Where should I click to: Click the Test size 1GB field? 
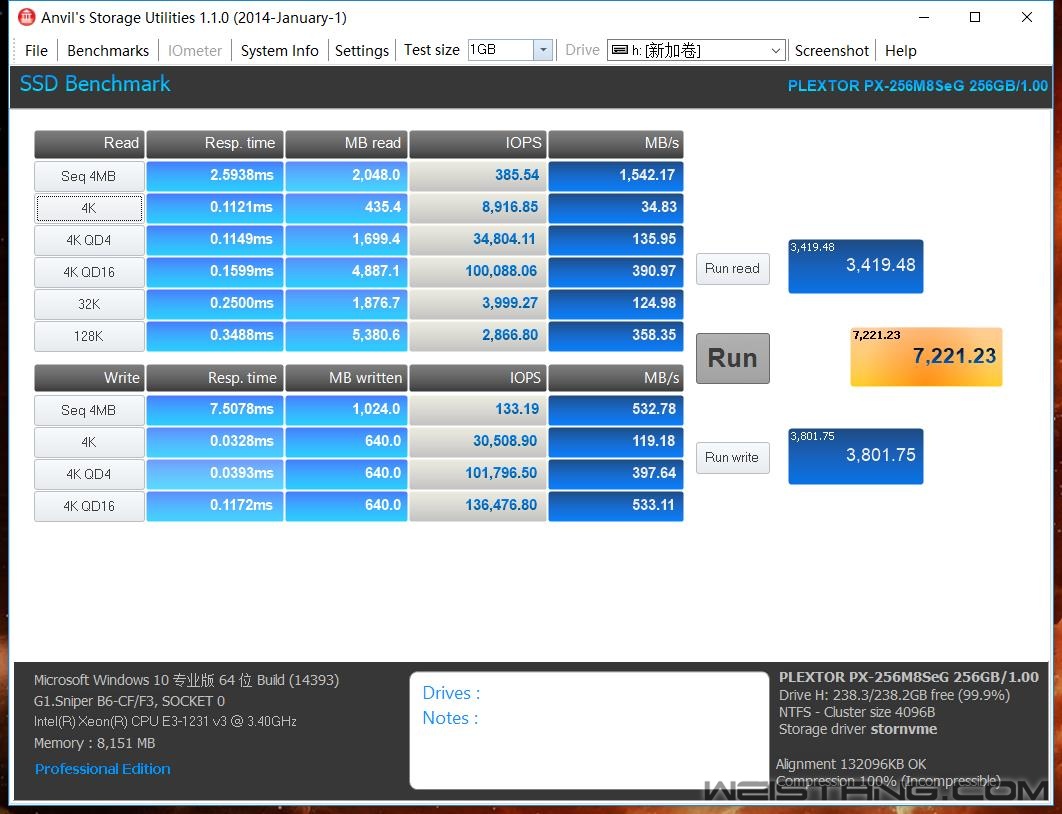(x=501, y=50)
